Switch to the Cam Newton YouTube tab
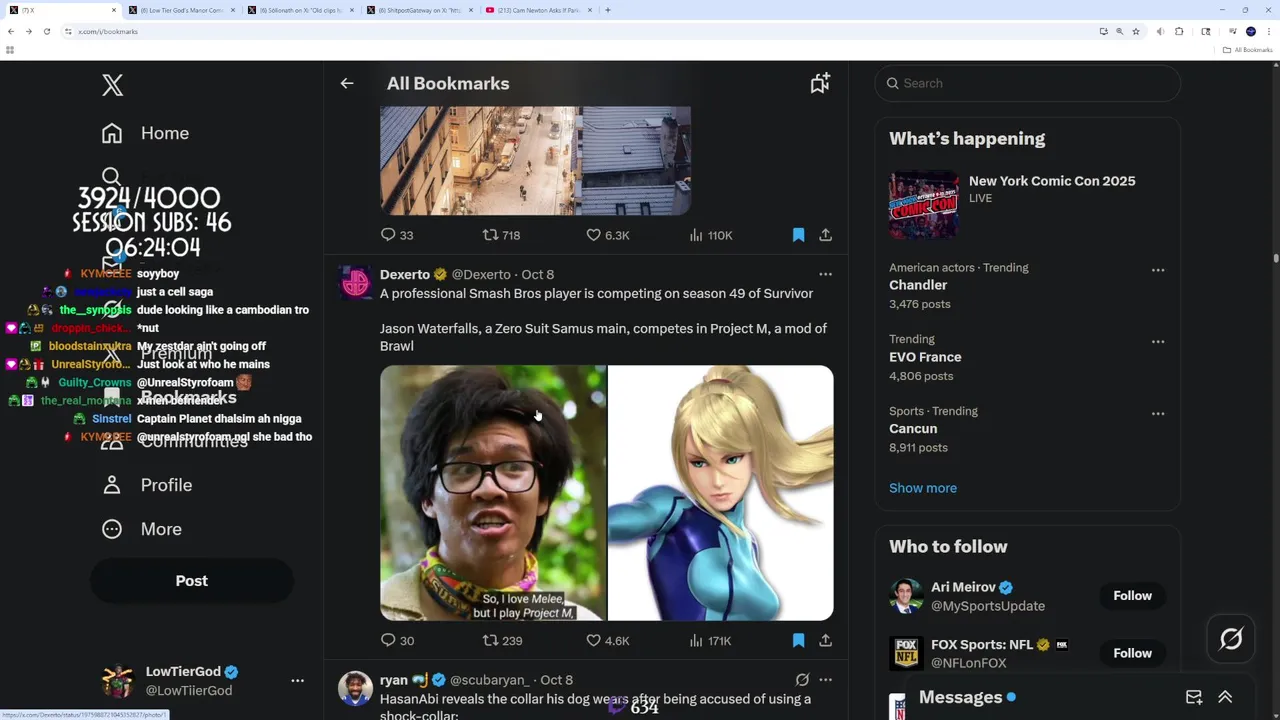The height and width of the screenshot is (720, 1280). tap(540, 10)
